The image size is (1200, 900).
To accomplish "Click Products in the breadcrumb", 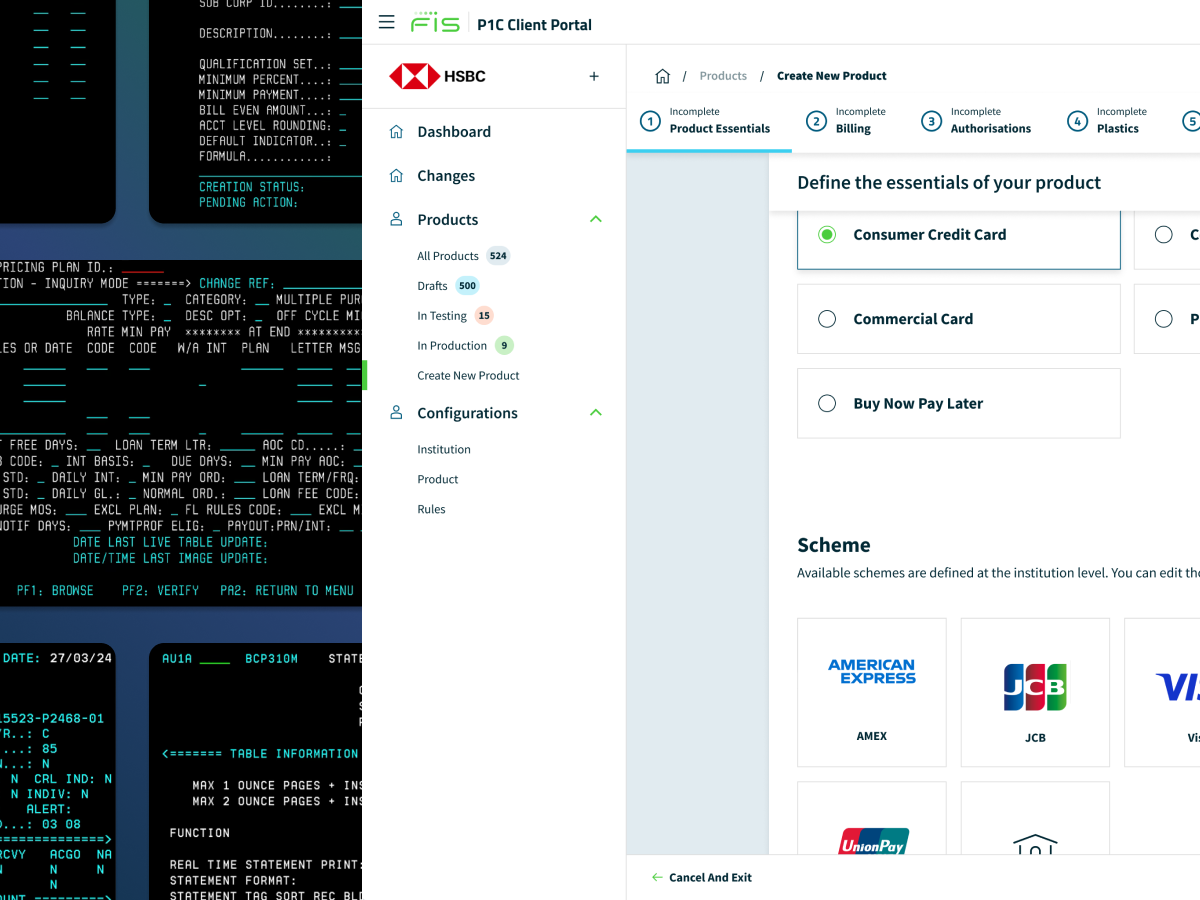I will coord(723,76).
